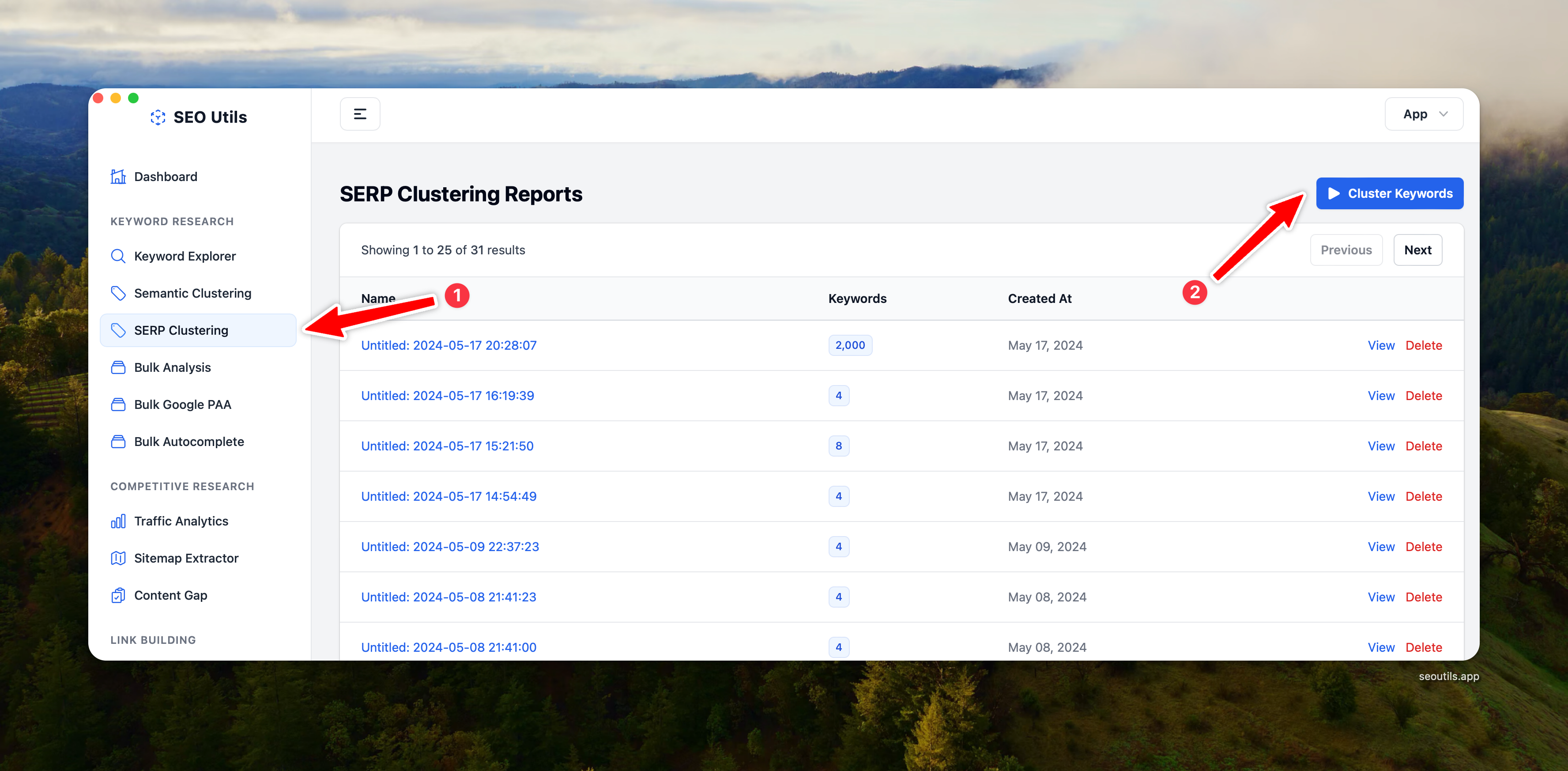Image resolution: width=1568 pixels, height=771 pixels.
Task: View the 2024-05-09 22:37:23 report
Action: [1380, 547]
